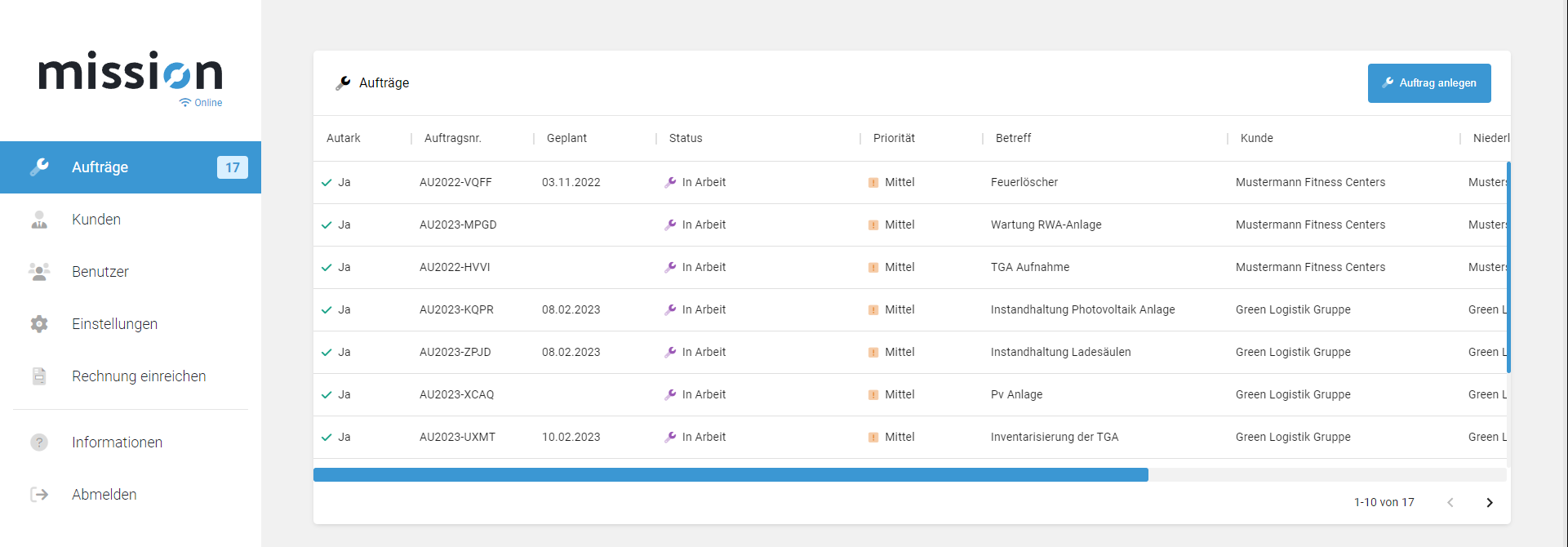Click subject Wartung RWA-Anlage

click(x=1046, y=225)
